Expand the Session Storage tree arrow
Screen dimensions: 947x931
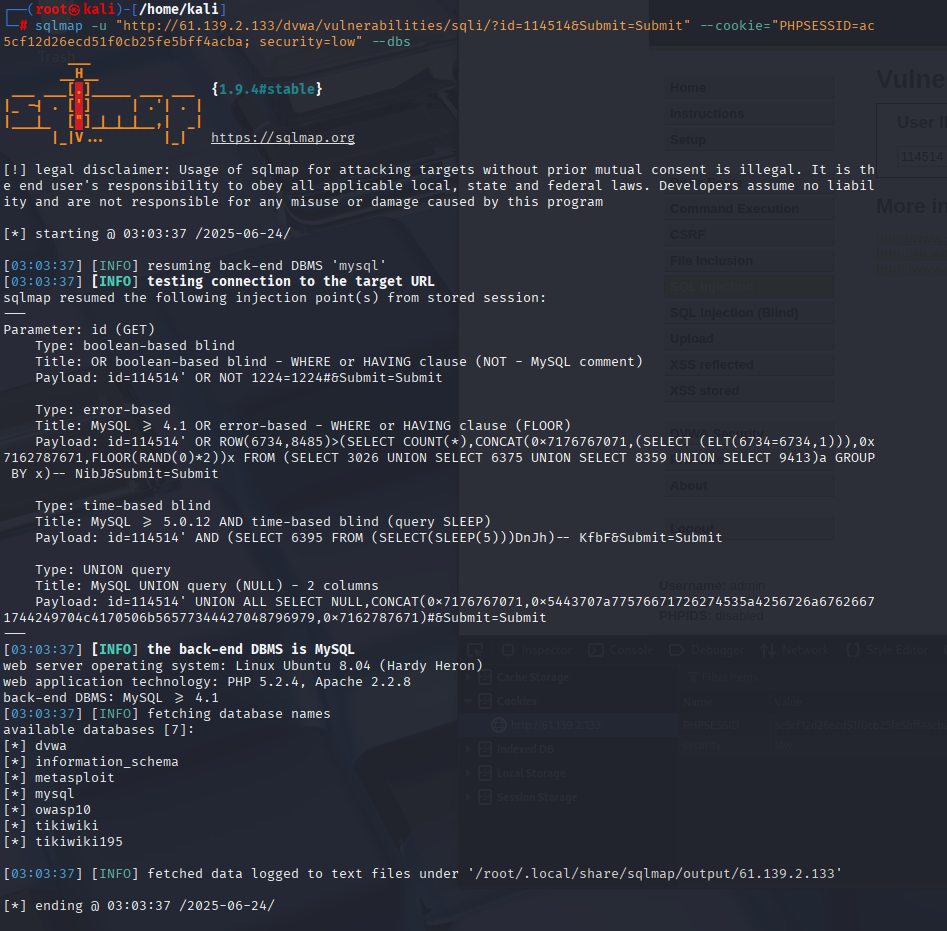click(469, 797)
